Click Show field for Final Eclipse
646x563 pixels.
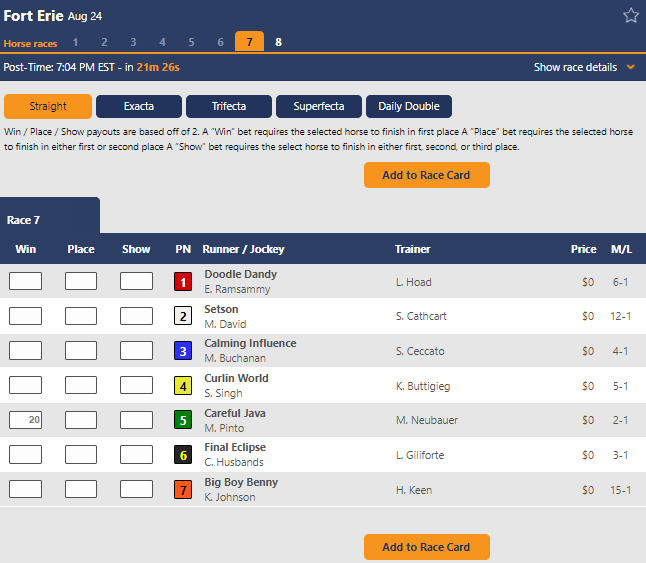tap(136, 455)
